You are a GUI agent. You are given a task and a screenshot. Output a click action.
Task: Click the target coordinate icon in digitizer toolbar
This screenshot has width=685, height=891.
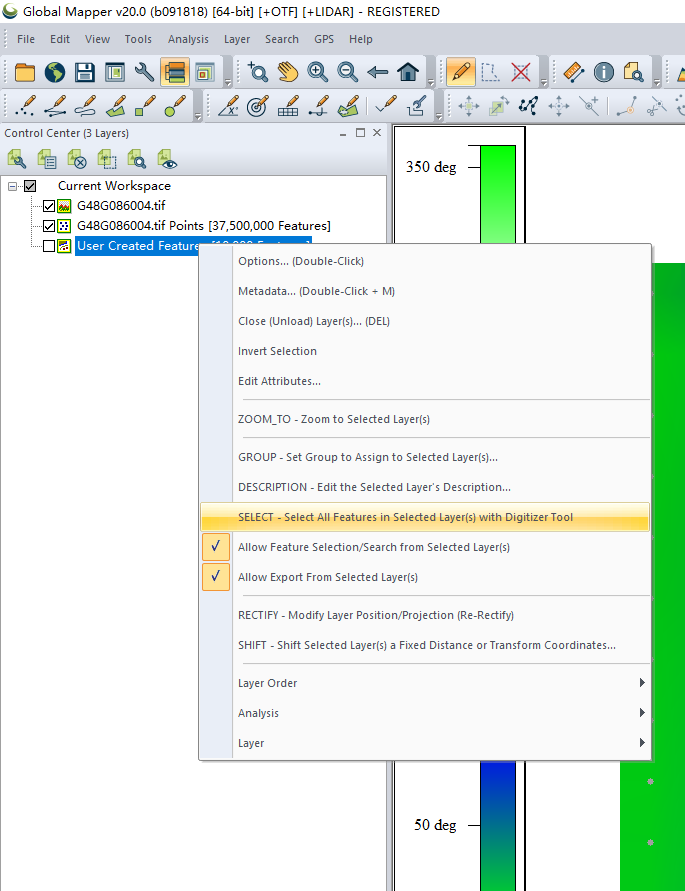tap(258, 106)
